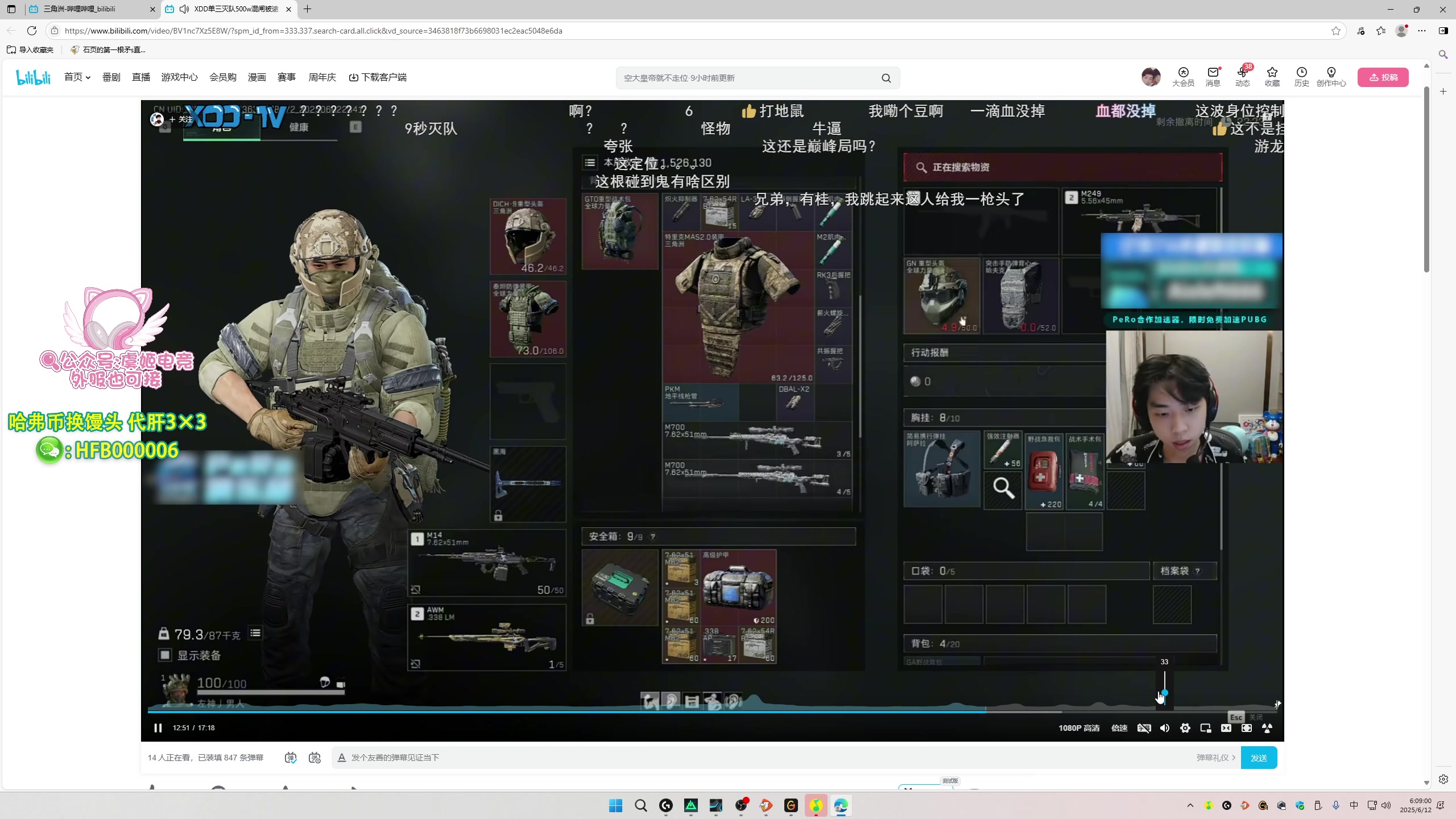The width and height of the screenshot is (1456, 819).
Task: Click the radiation-style icon at player right
Action: tap(1267, 728)
